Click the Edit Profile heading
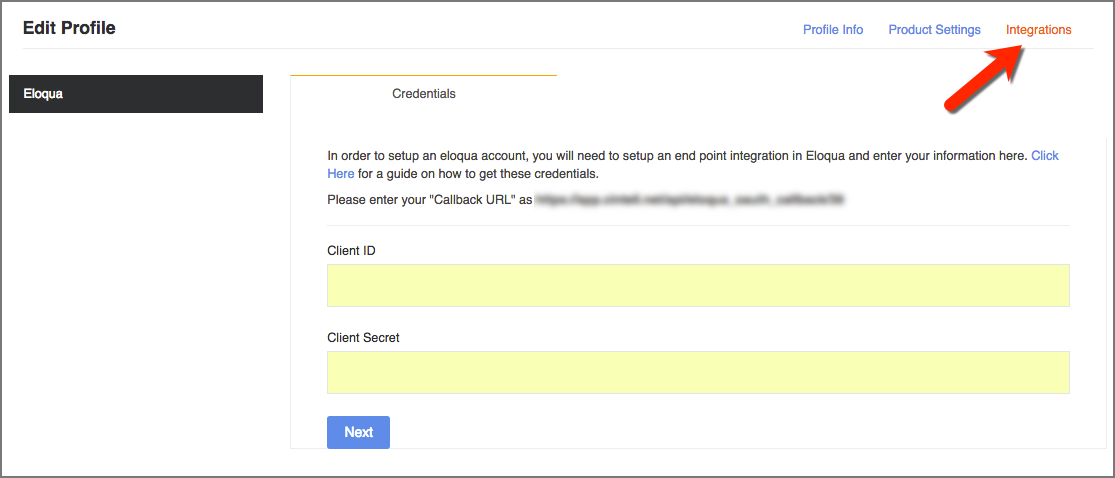The image size is (1115, 478). (x=69, y=28)
